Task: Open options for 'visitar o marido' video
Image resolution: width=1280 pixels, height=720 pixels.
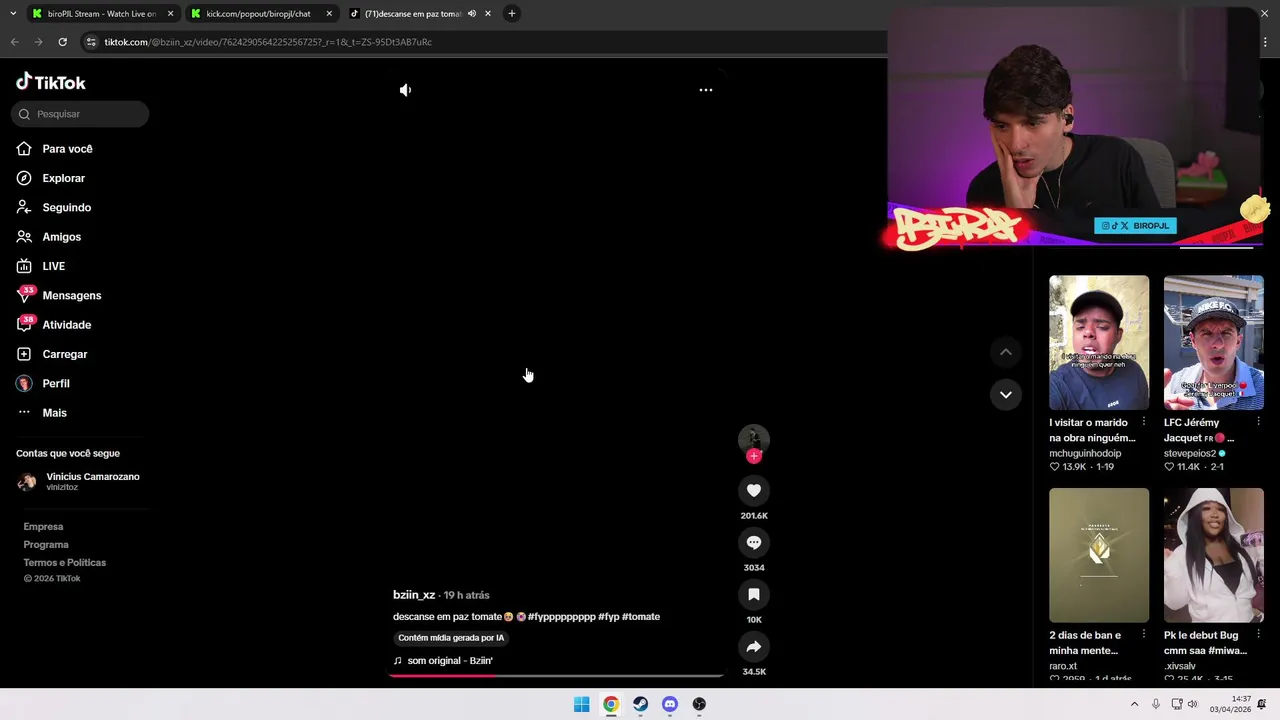Action: tap(1144, 422)
